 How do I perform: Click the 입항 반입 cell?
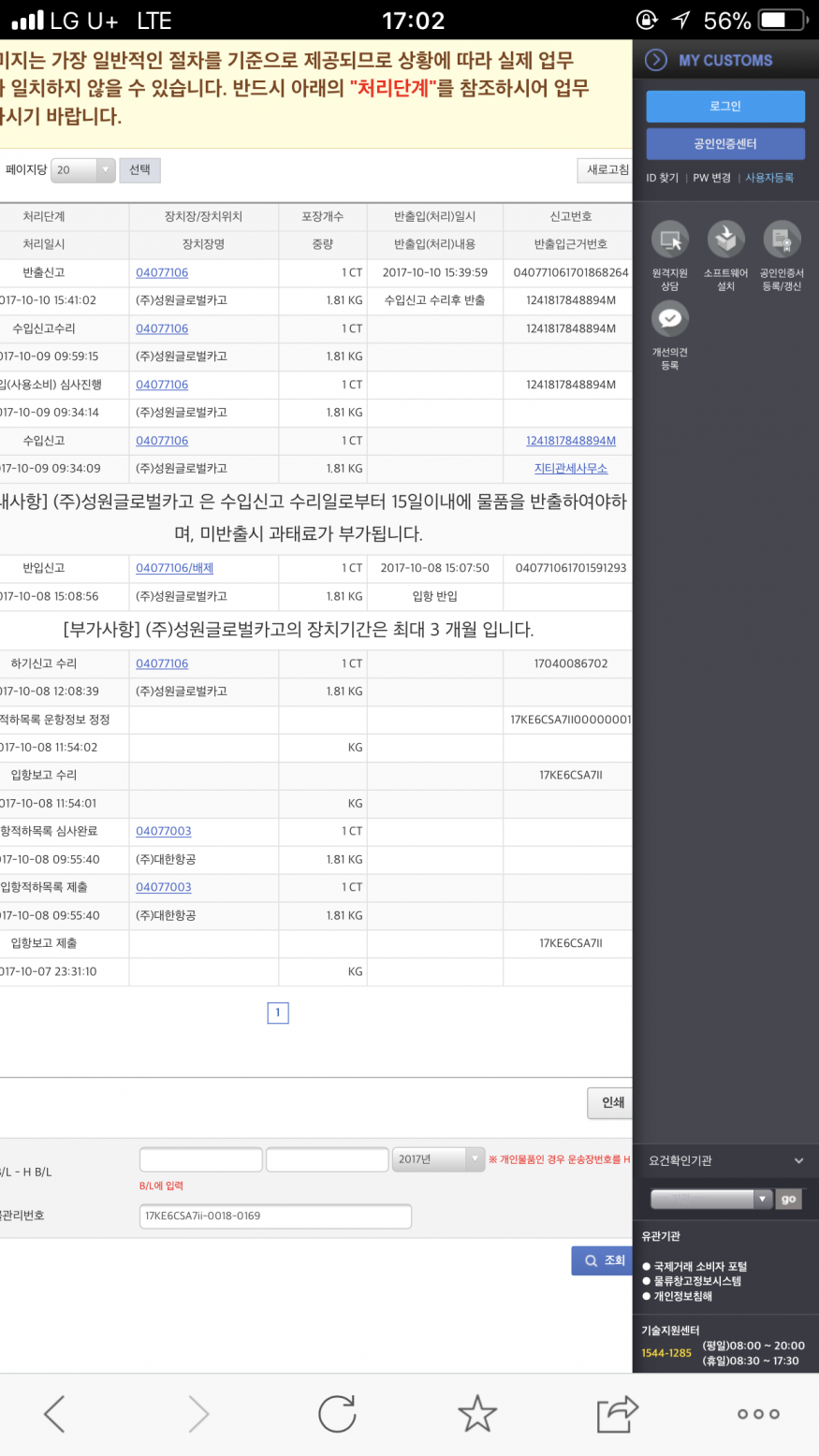click(x=435, y=596)
